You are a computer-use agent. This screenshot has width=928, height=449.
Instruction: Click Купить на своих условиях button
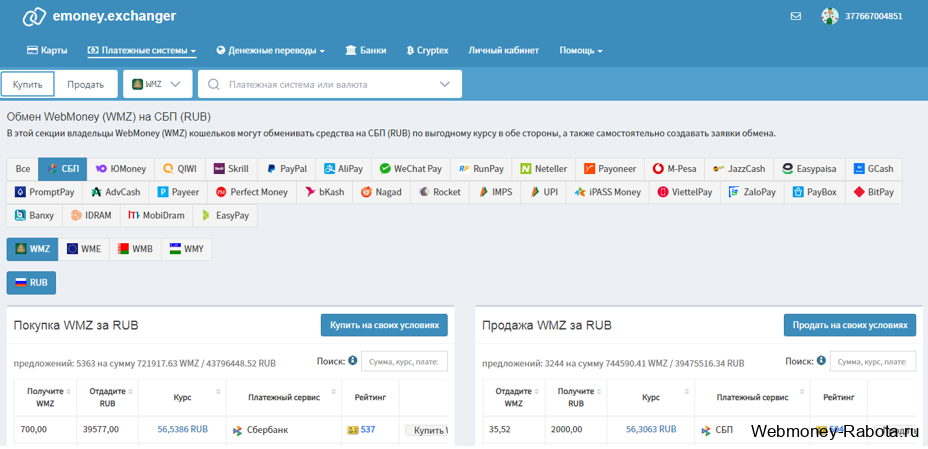pyautogui.click(x=384, y=325)
